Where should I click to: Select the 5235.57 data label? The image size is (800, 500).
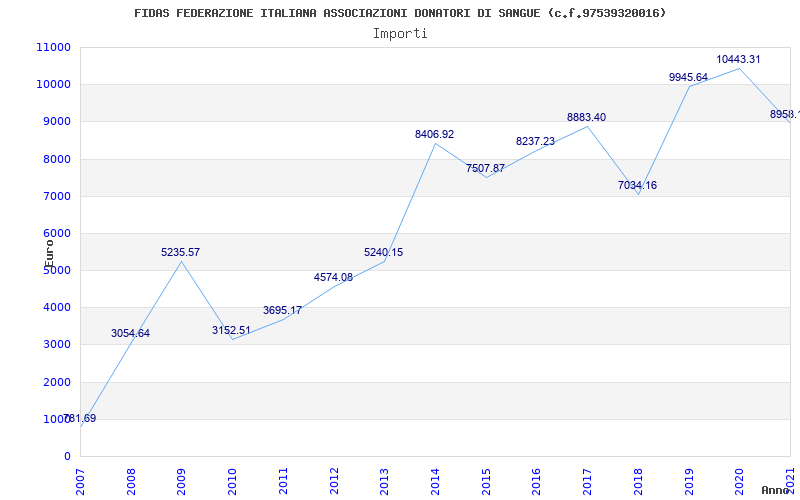pos(180,253)
